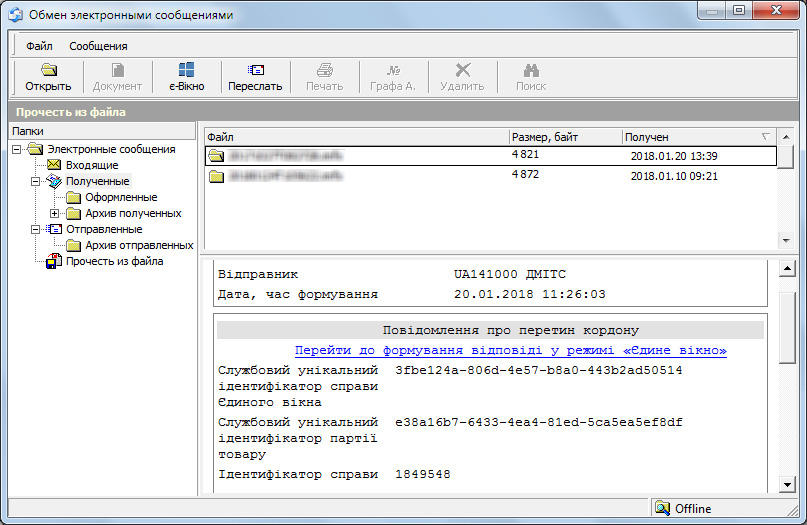The width and height of the screenshot is (807, 525).
Task: Minimize the Обмен электронными сообщениями window
Action: [x=712, y=11]
